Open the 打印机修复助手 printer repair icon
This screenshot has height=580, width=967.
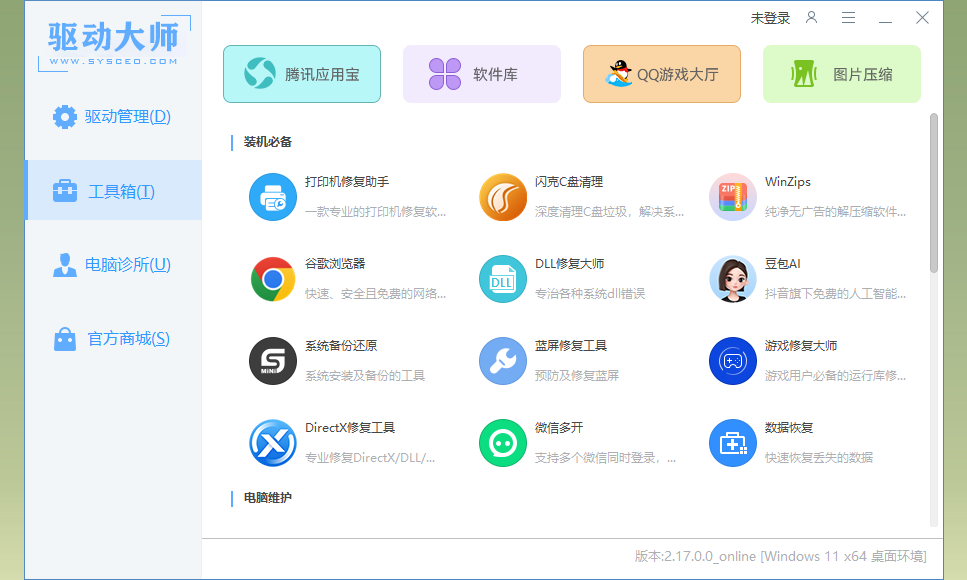coord(272,197)
